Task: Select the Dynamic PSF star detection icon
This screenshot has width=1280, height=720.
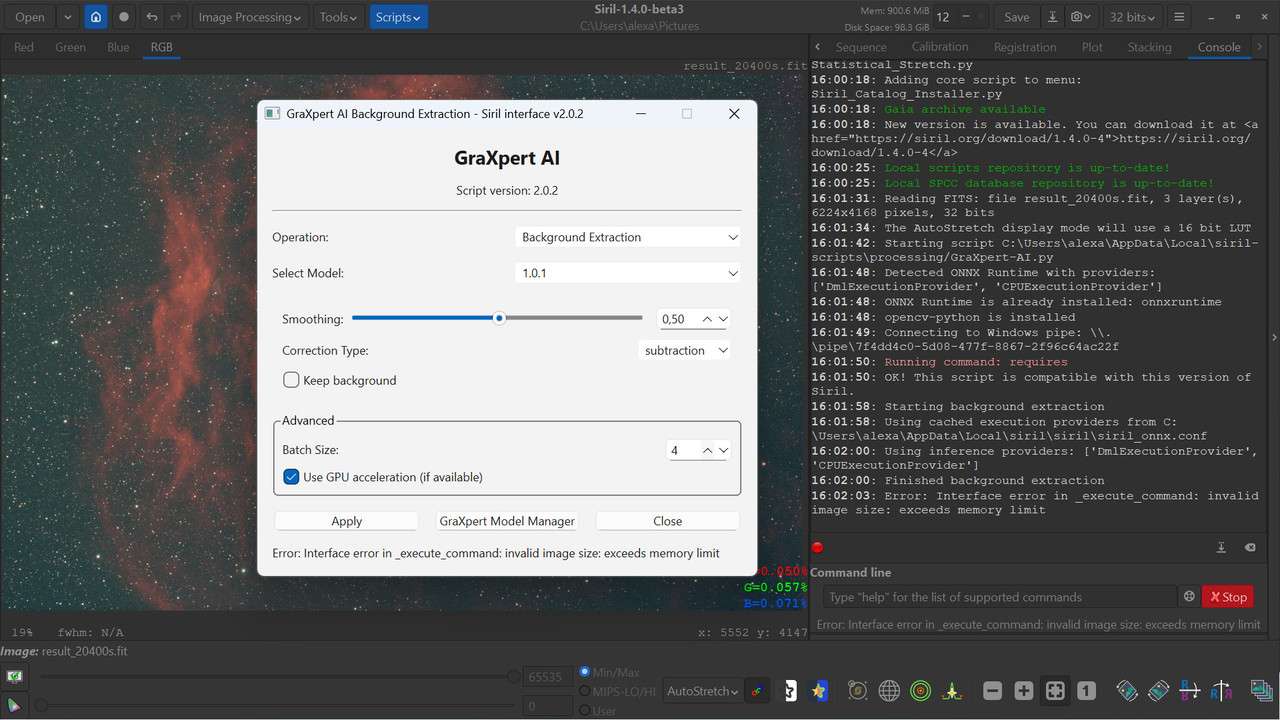Action: pos(951,690)
